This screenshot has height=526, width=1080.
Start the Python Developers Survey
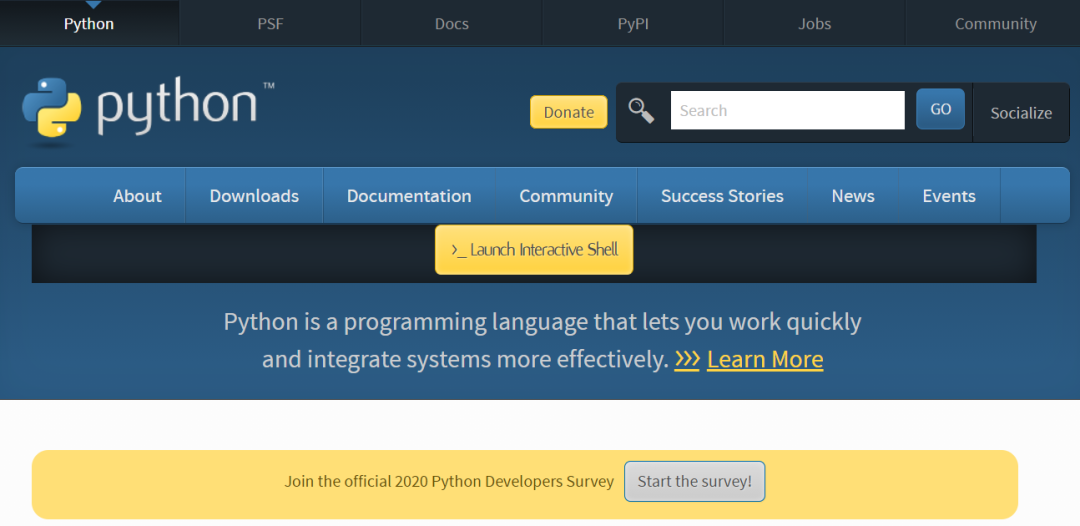pyautogui.click(x=694, y=481)
